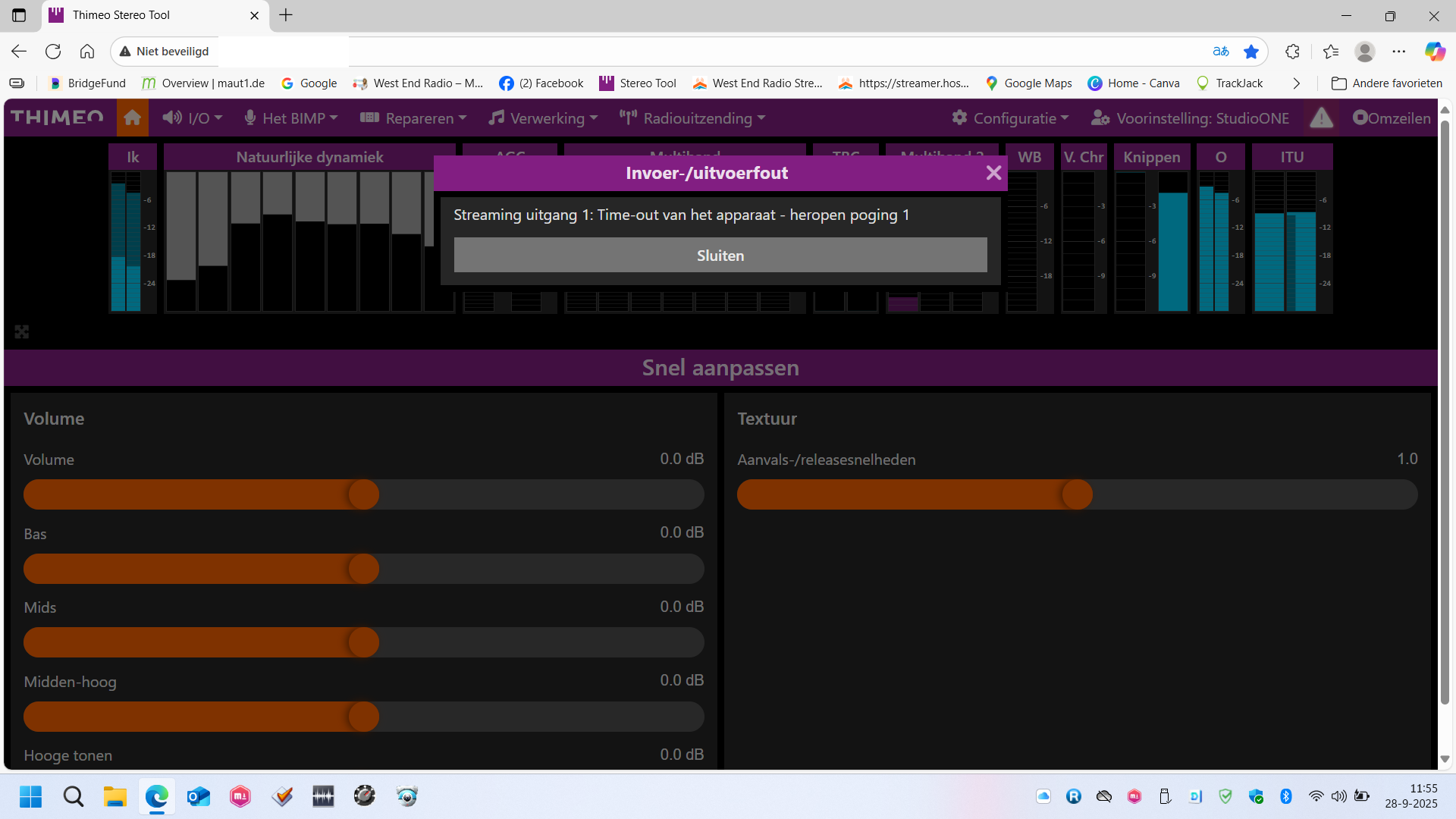Open File Explorer from the taskbar
1456x819 pixels.
point(115,796)
